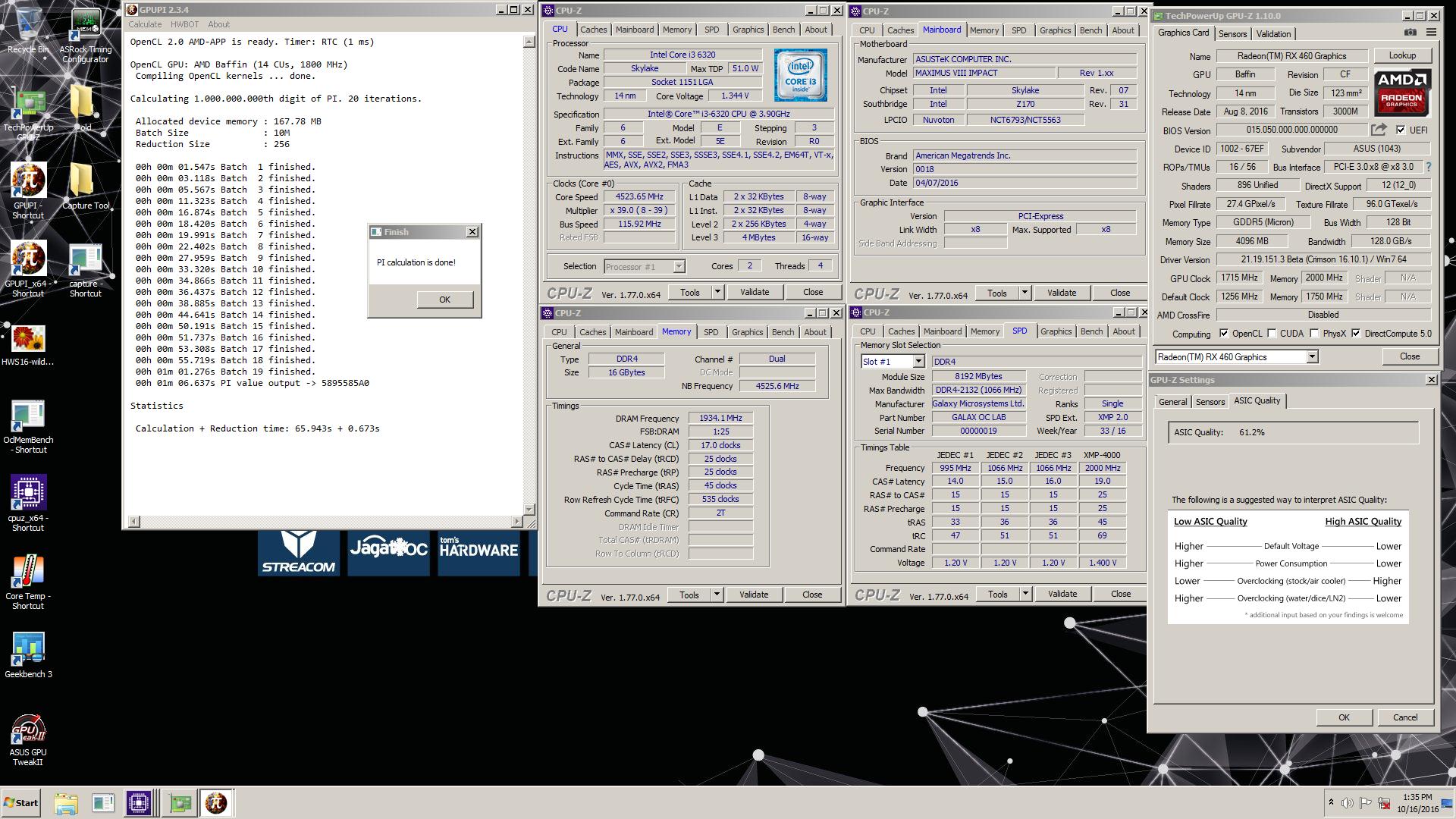Image resolution: width=1456 pixels, height=819 pixels.
Task: Open Processor #1 selection dropdown
Action: click(679, 266)
